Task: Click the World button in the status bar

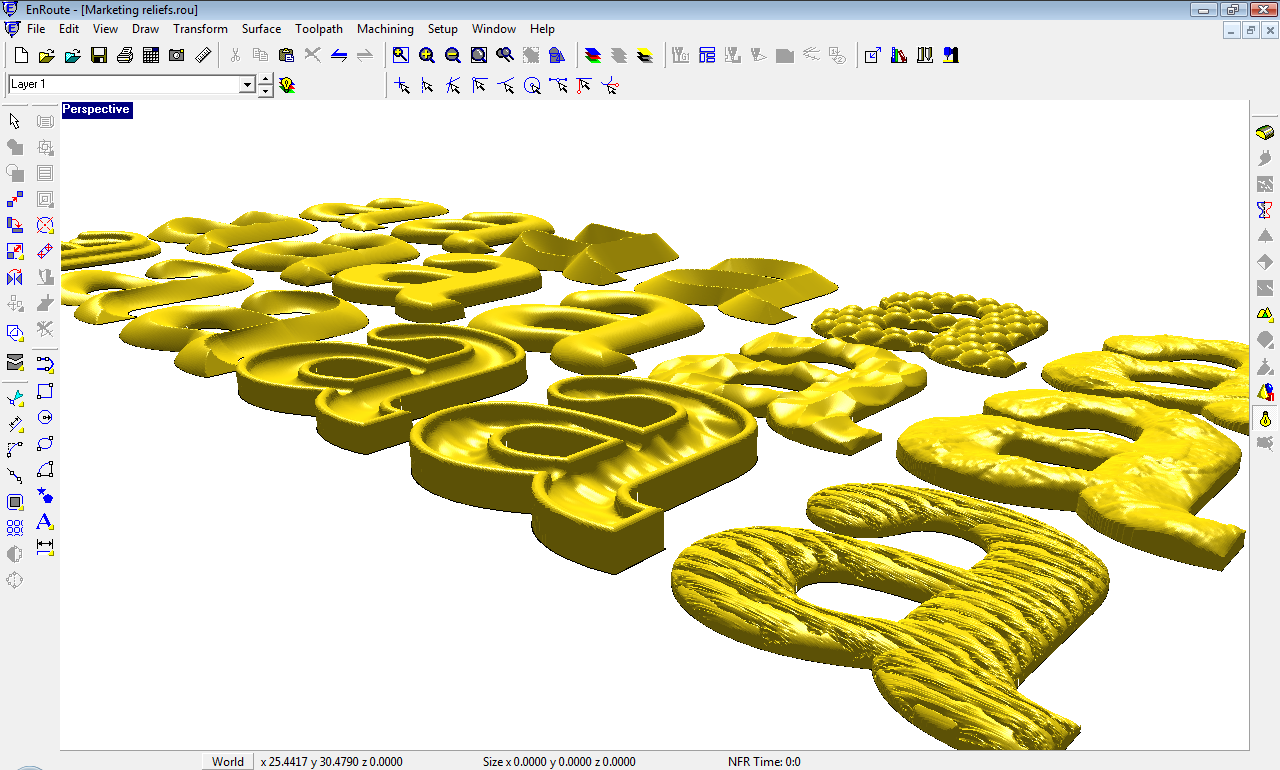Action: 227,761
